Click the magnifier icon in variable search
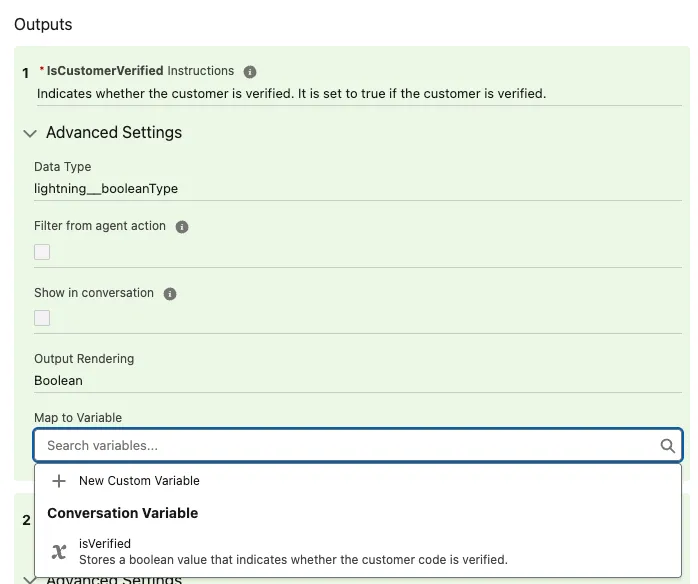Viewport: 698px width, 584px height. pos(667,446)
